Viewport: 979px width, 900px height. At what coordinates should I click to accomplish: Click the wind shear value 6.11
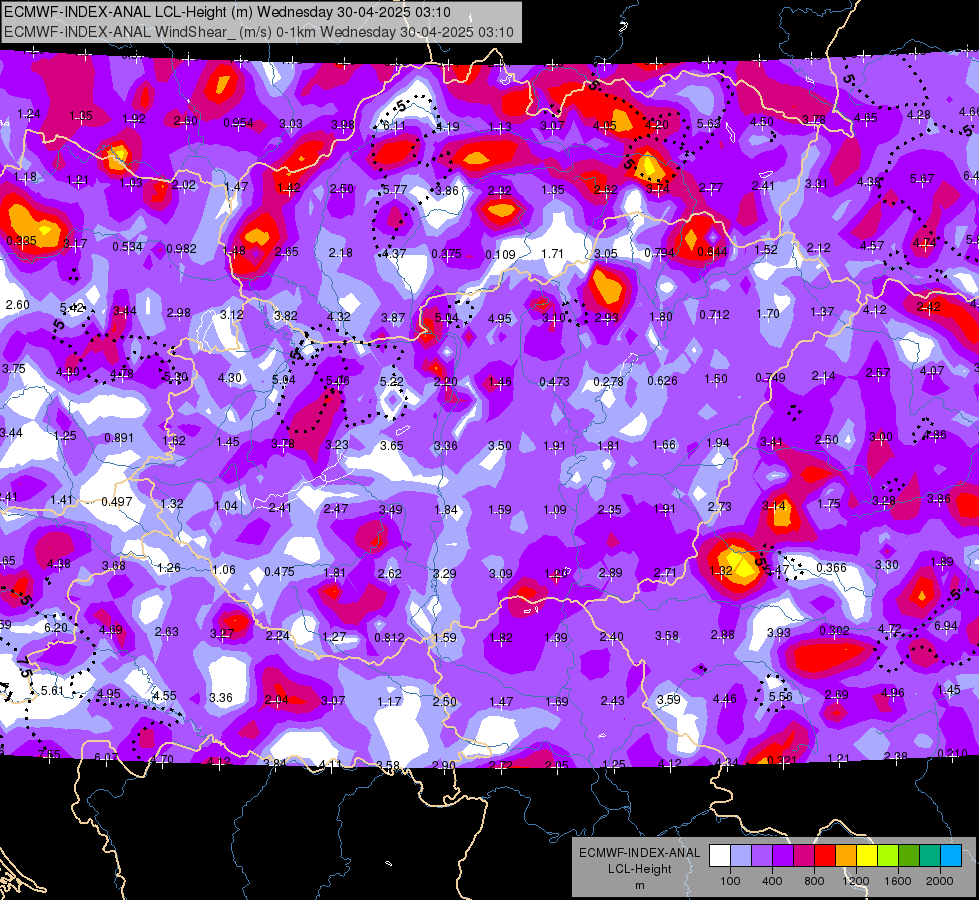point(394,126)
